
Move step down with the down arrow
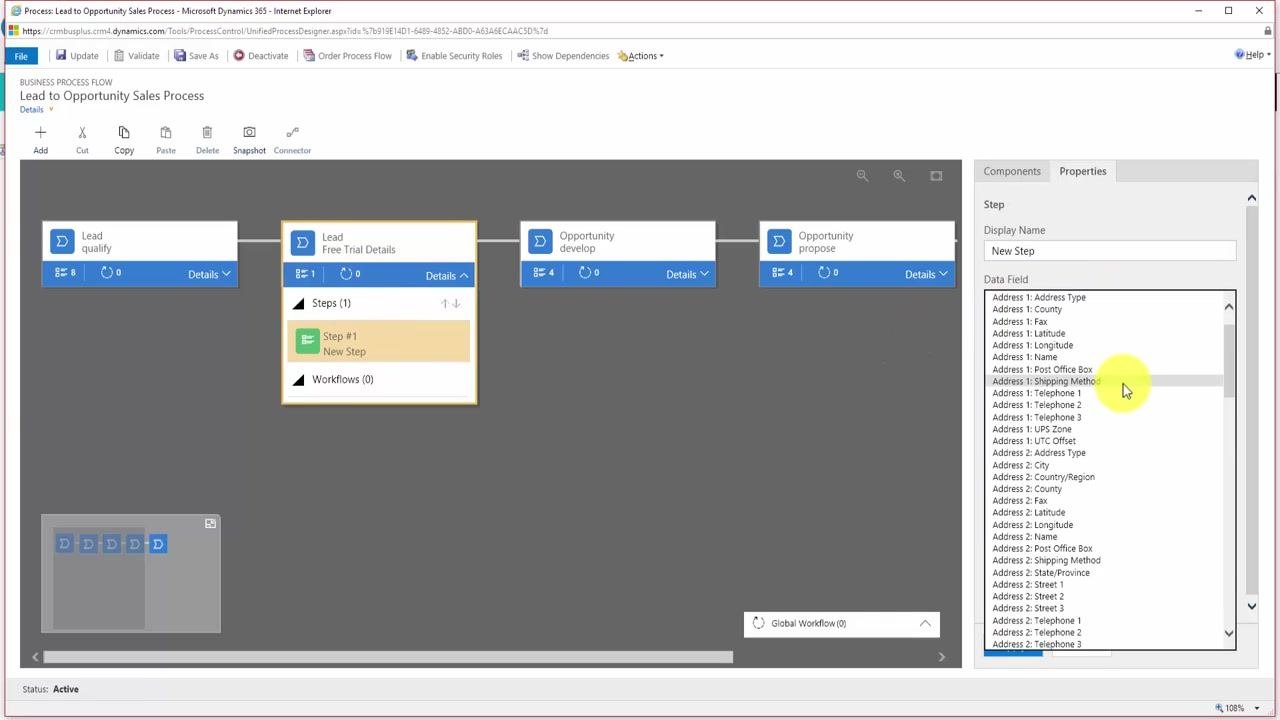click(457, 303)
